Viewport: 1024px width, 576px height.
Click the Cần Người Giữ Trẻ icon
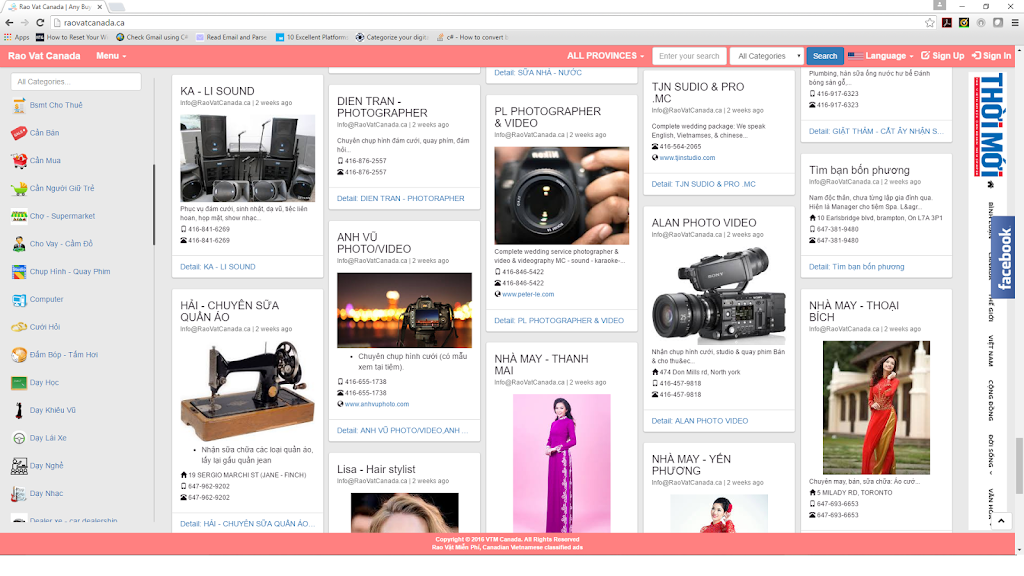click(19, 188)
